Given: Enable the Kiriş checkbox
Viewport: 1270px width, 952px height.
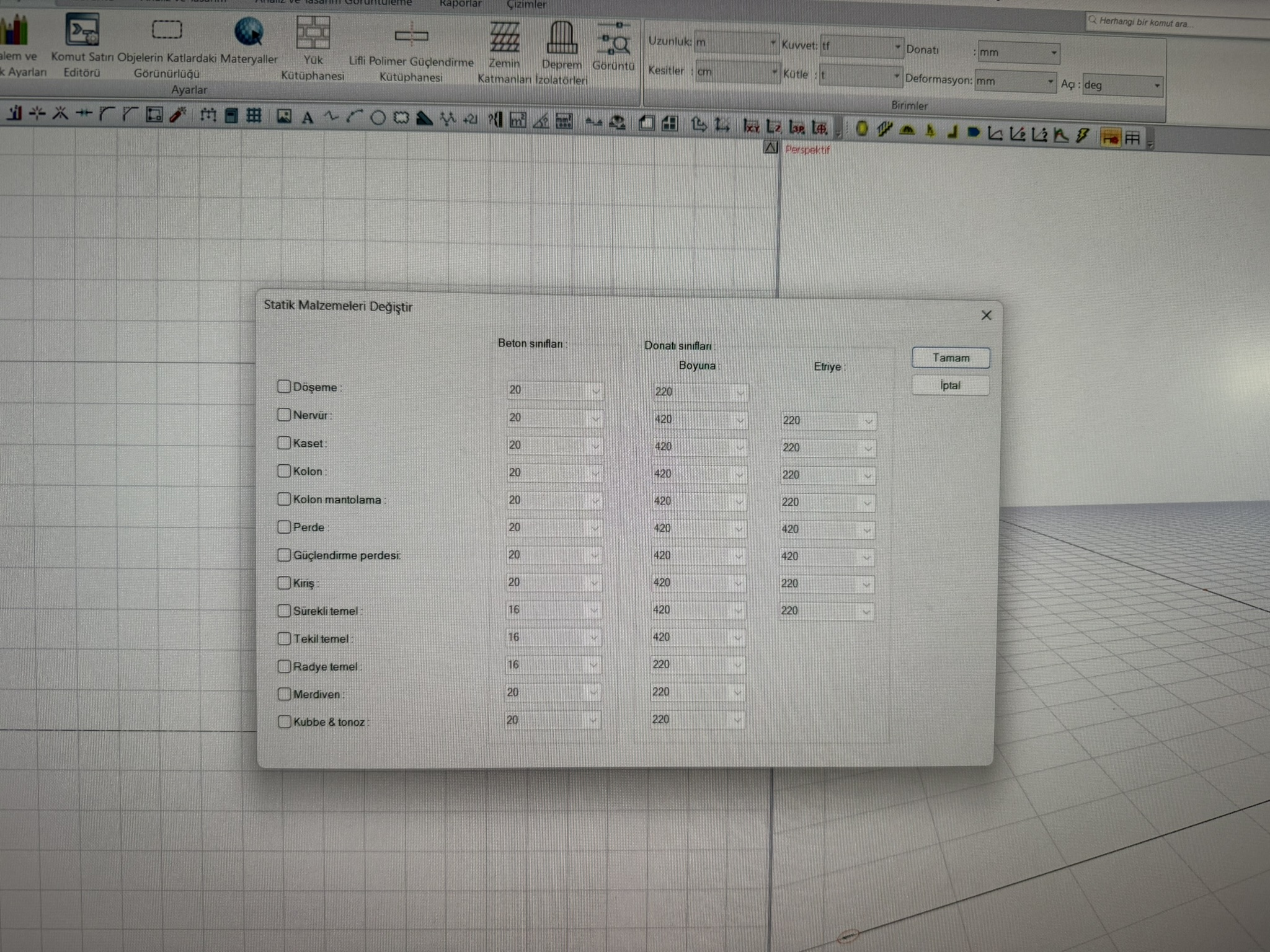Looking at the screenshot, I should (284, 583).
